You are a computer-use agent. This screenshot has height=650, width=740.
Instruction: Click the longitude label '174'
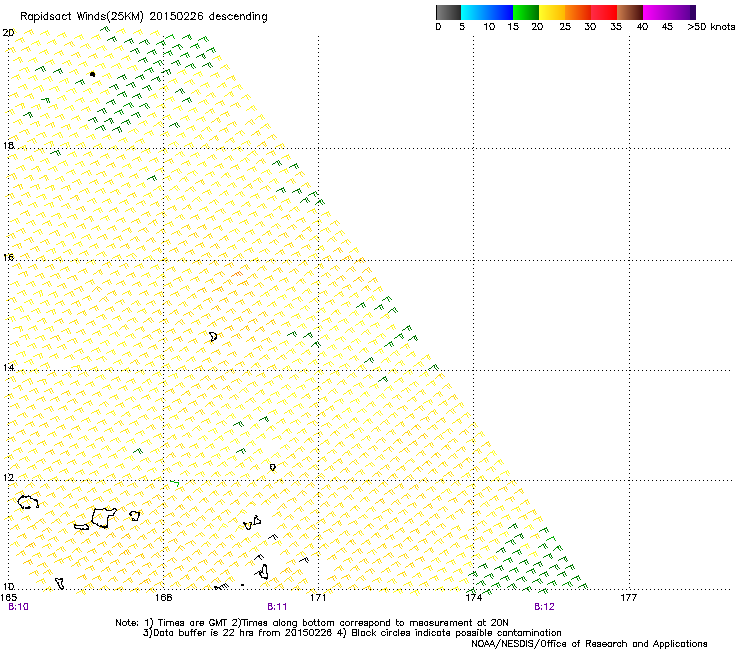[x=473, y=598]
